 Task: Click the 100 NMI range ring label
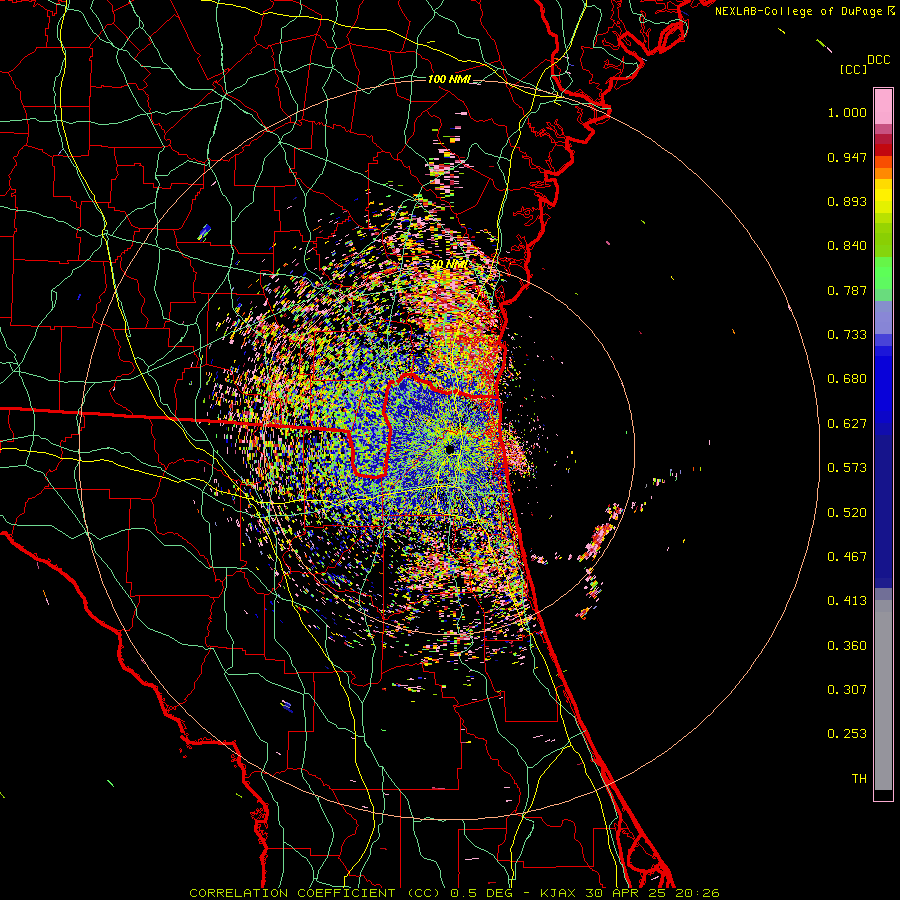click(449, 79)
